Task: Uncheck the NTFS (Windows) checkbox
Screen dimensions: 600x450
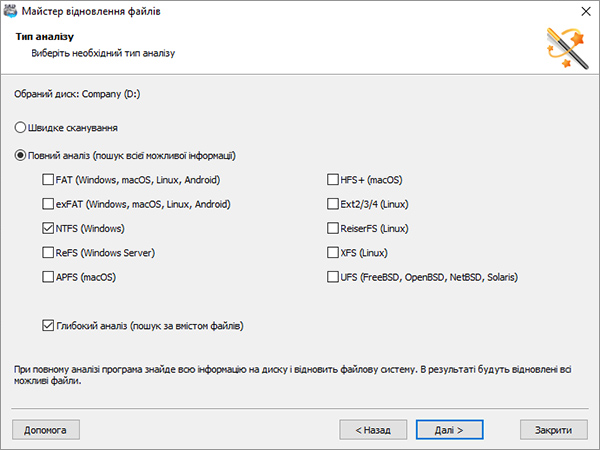Action: [x=48, y=228]
